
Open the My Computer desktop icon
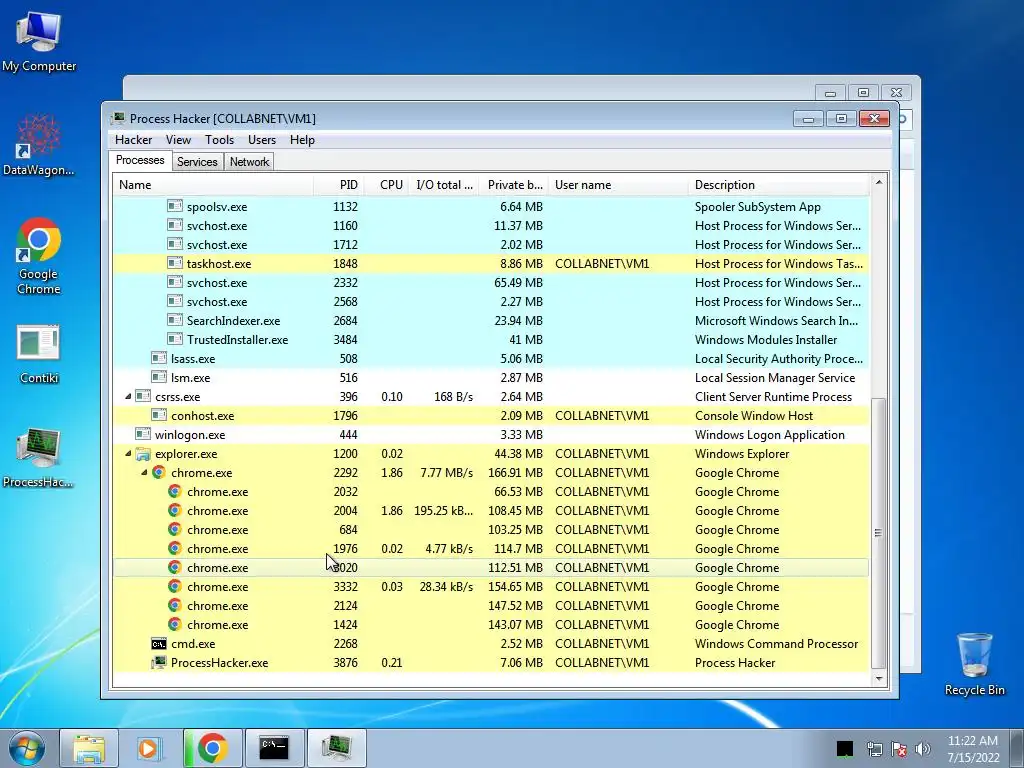pos(39,42)
